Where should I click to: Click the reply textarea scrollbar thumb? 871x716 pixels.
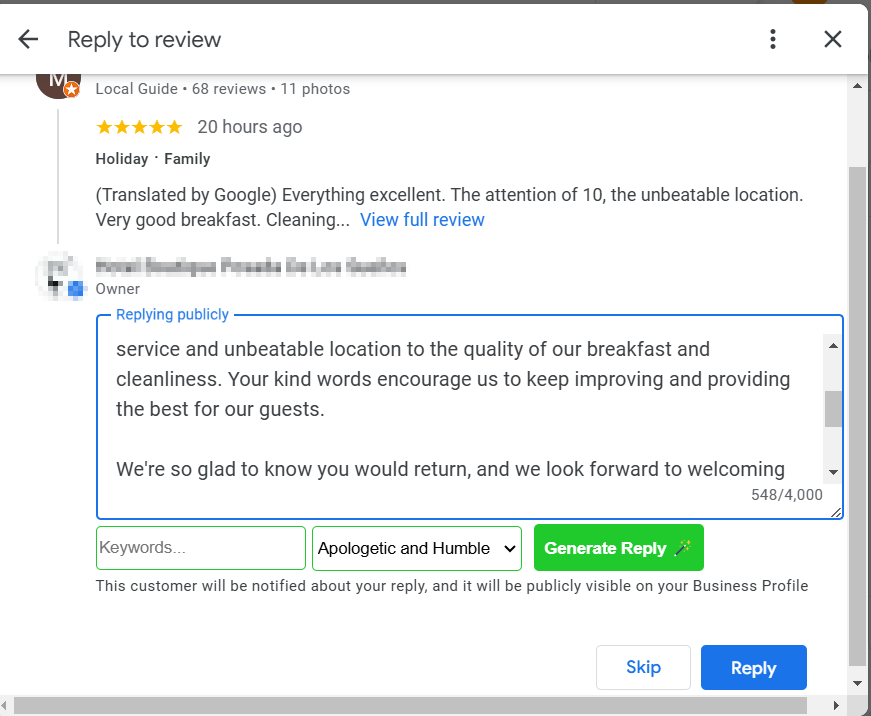[833, 409]
